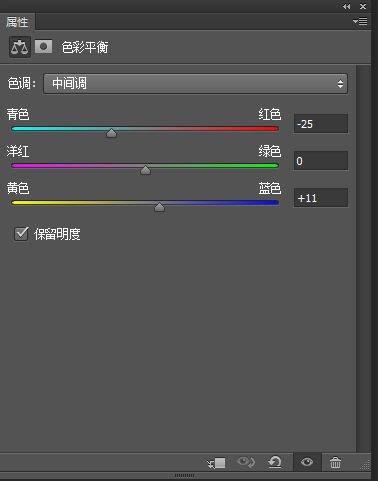Screen dimensions: 378x481
Task: Click the 0 magenta-green value field
Action: pos(321,161)
